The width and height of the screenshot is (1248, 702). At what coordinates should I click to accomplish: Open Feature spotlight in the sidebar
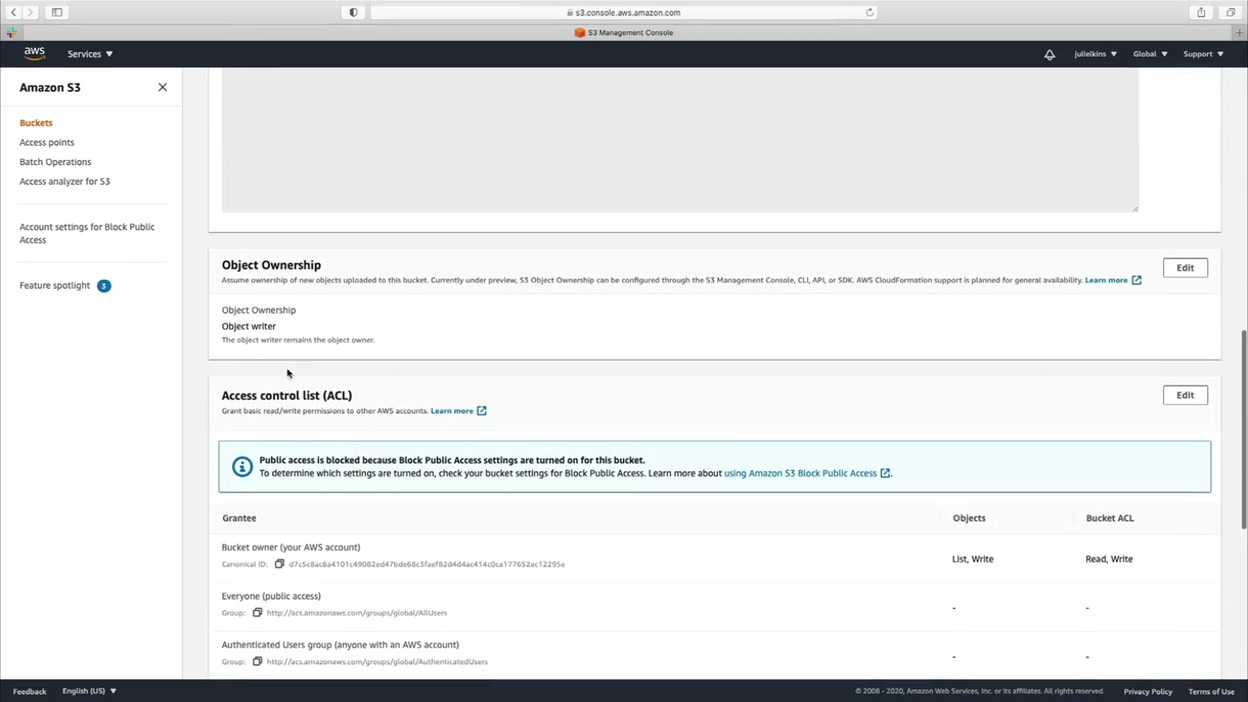coord(55,286)
